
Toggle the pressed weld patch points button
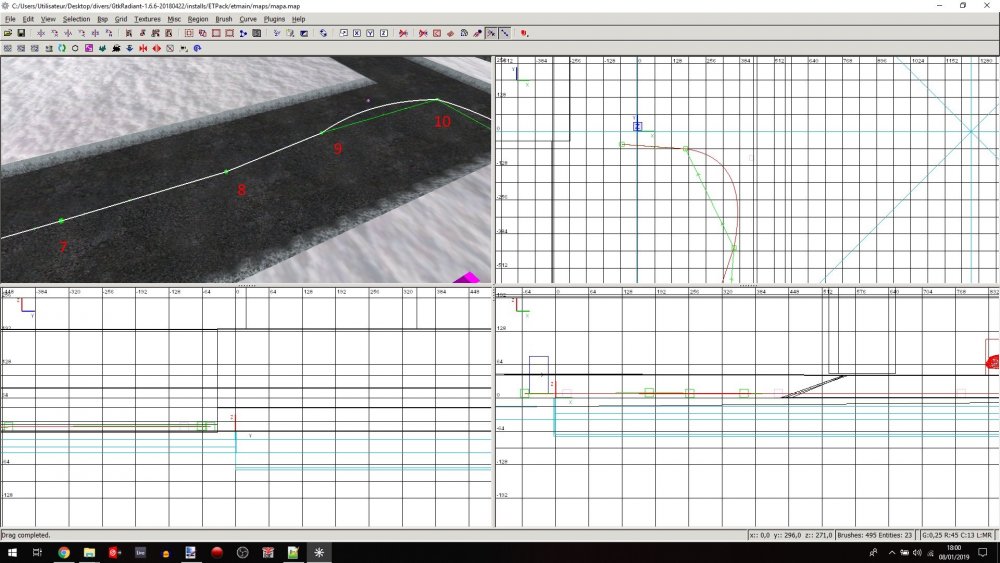tap(491, 33)
